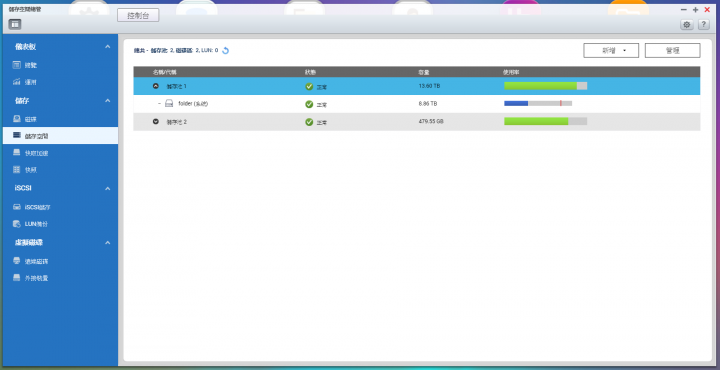720x370 pixels.
Task: Click the blue refresh icon beside LUN: 0
Action: [x=225, y=50]
